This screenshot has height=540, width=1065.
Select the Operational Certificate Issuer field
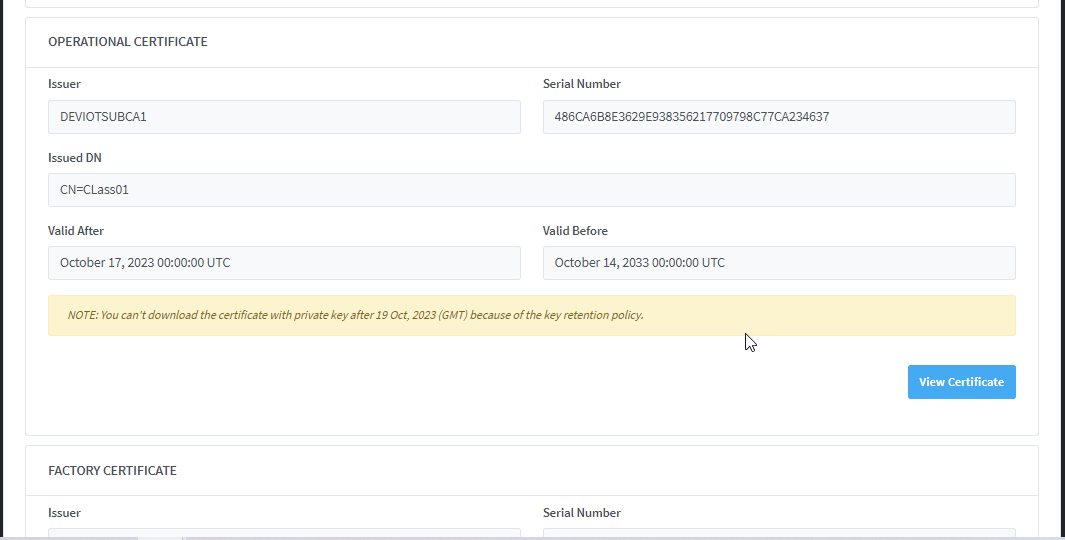(284, 117)
